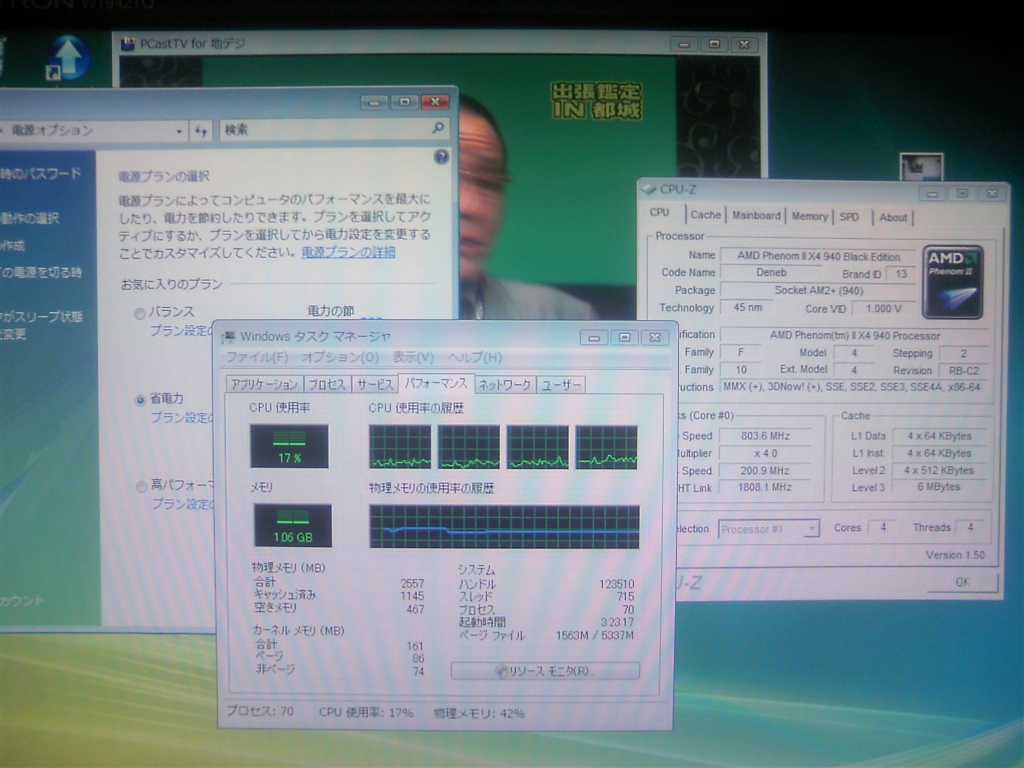Switch to the SPD tab in CPU-Z
The height and width of the screenshot is (768, 1024).
click(849, 217)
